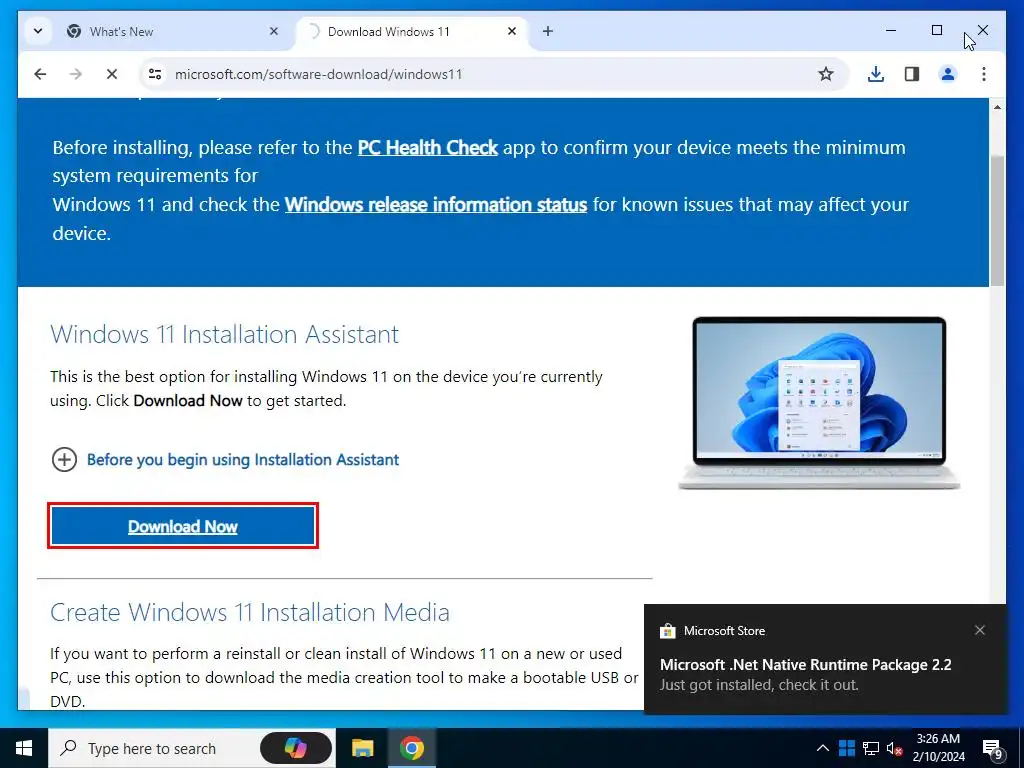Go back to the previous page
Screen dimensions: 1024x768
pos(40,74)
